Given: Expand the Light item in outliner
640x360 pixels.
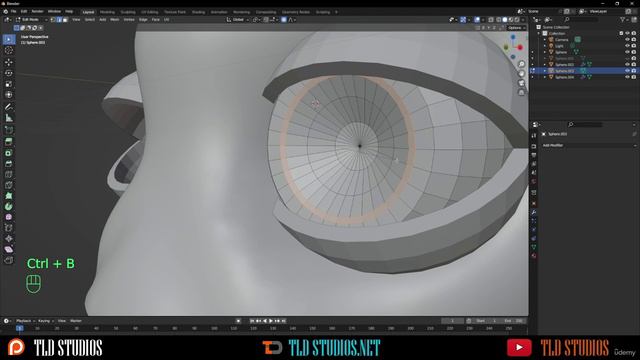Looking at the screenshot, I should 544,46.
